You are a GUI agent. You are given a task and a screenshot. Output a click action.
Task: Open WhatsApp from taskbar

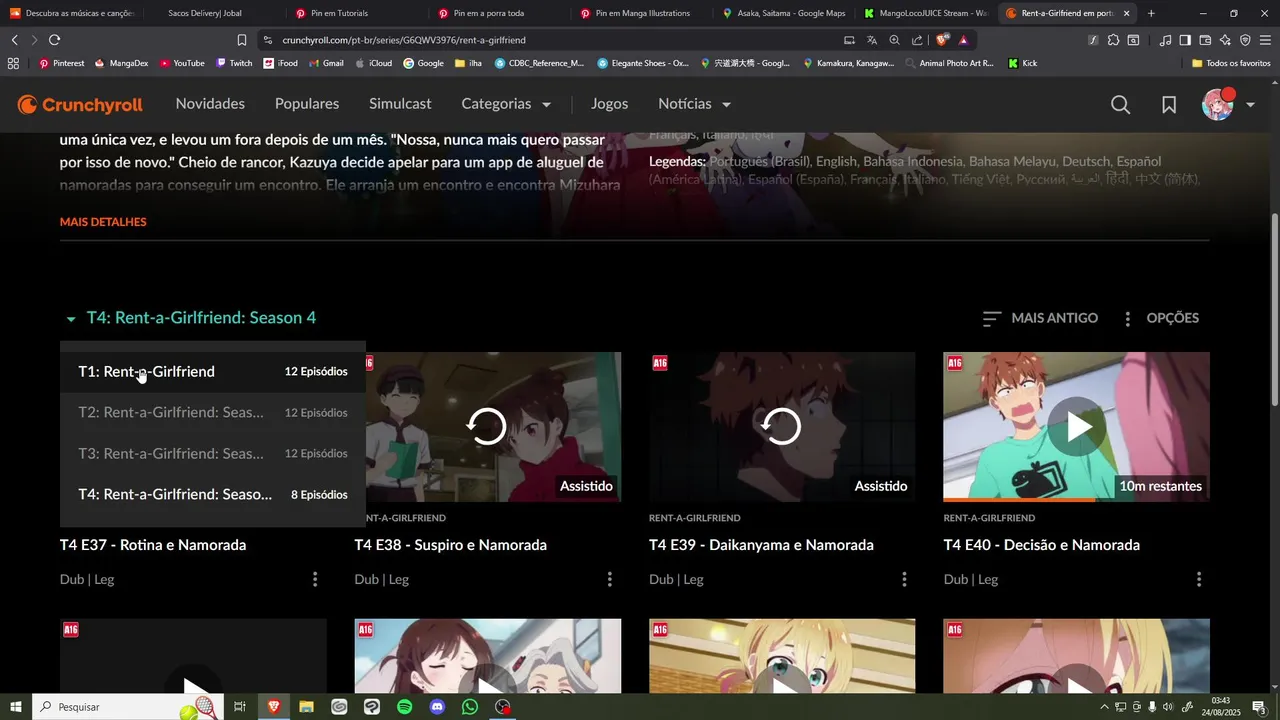470,707
